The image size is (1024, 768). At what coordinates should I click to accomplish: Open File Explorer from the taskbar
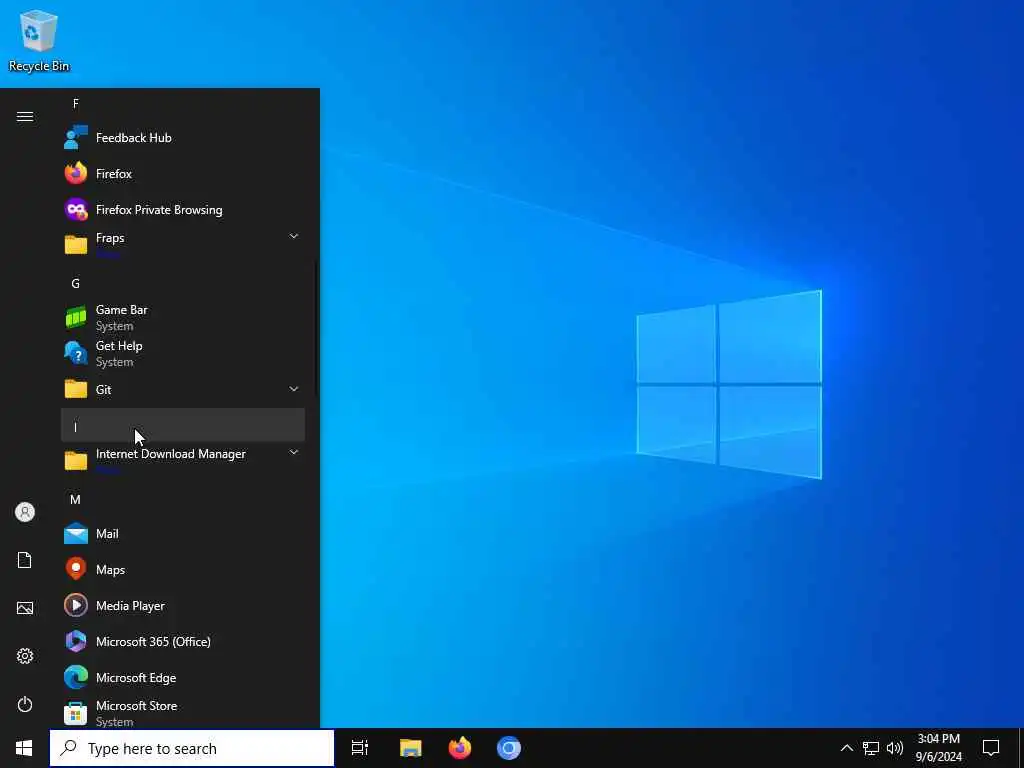pyautogui.click(x=411, y=748)
